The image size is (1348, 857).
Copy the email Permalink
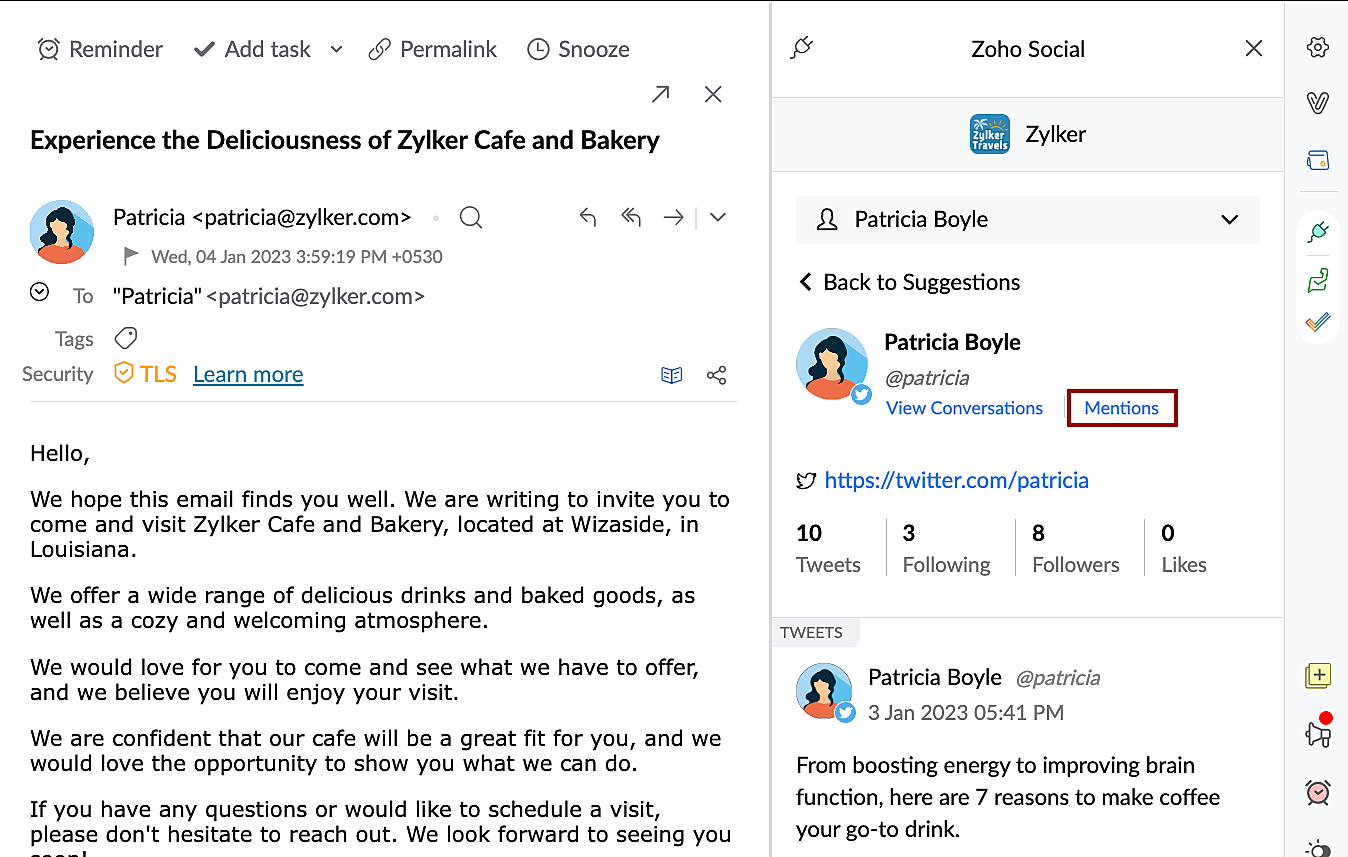coord(432,49)
